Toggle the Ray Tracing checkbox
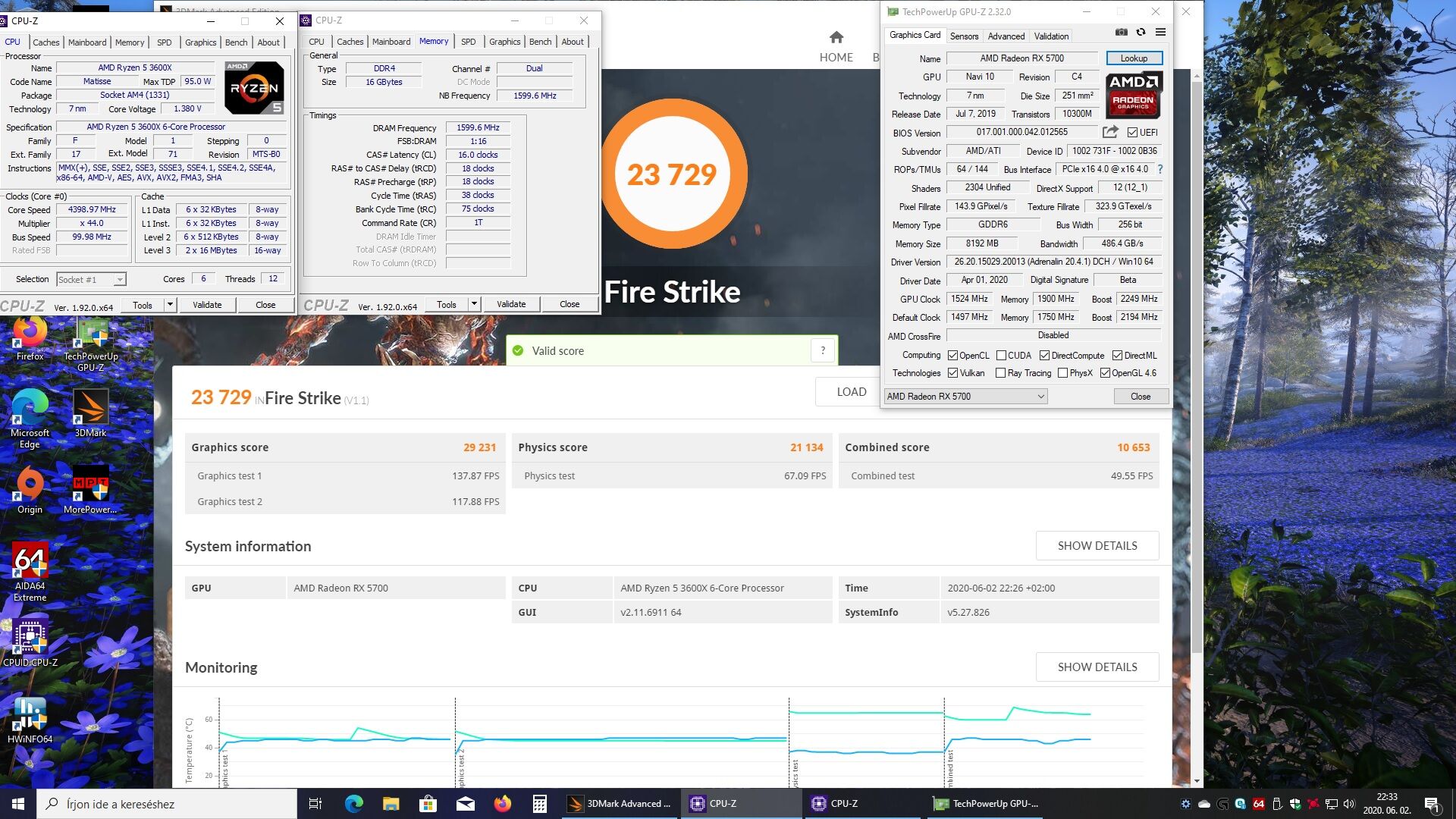 [1001, 373]
